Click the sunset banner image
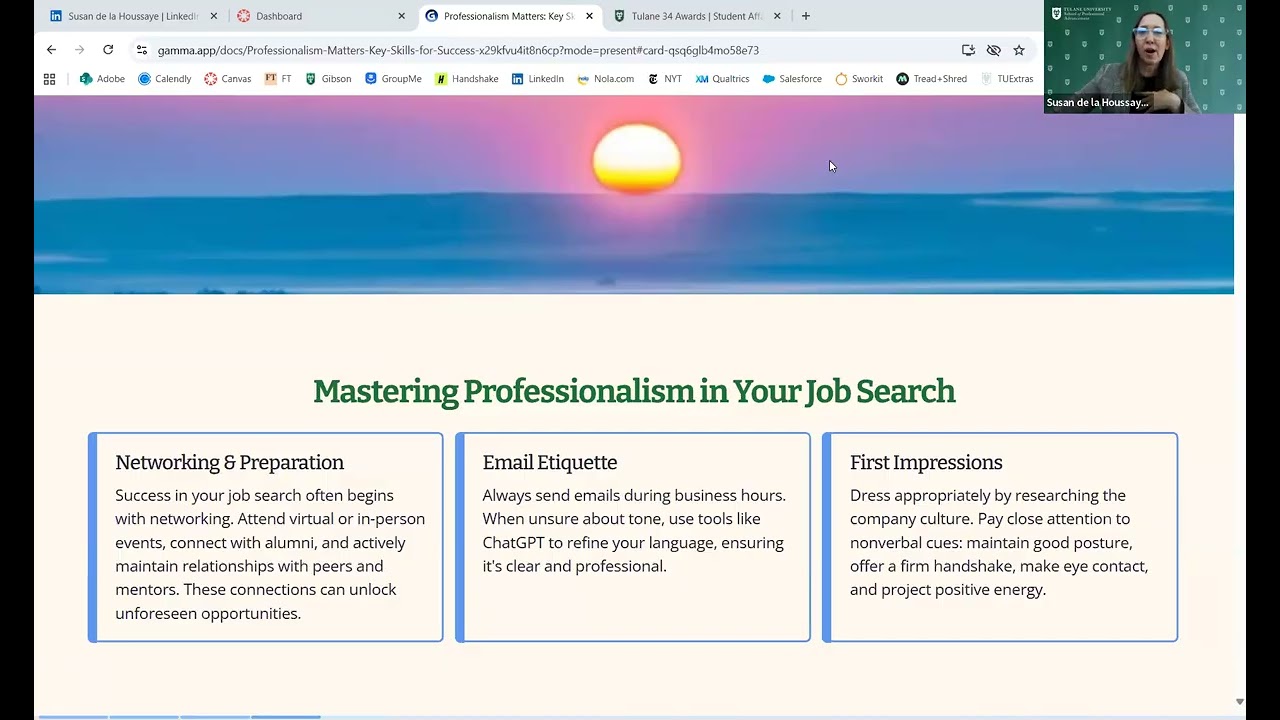The width and height of the screenshot is (1280, 720). (634, 195)
